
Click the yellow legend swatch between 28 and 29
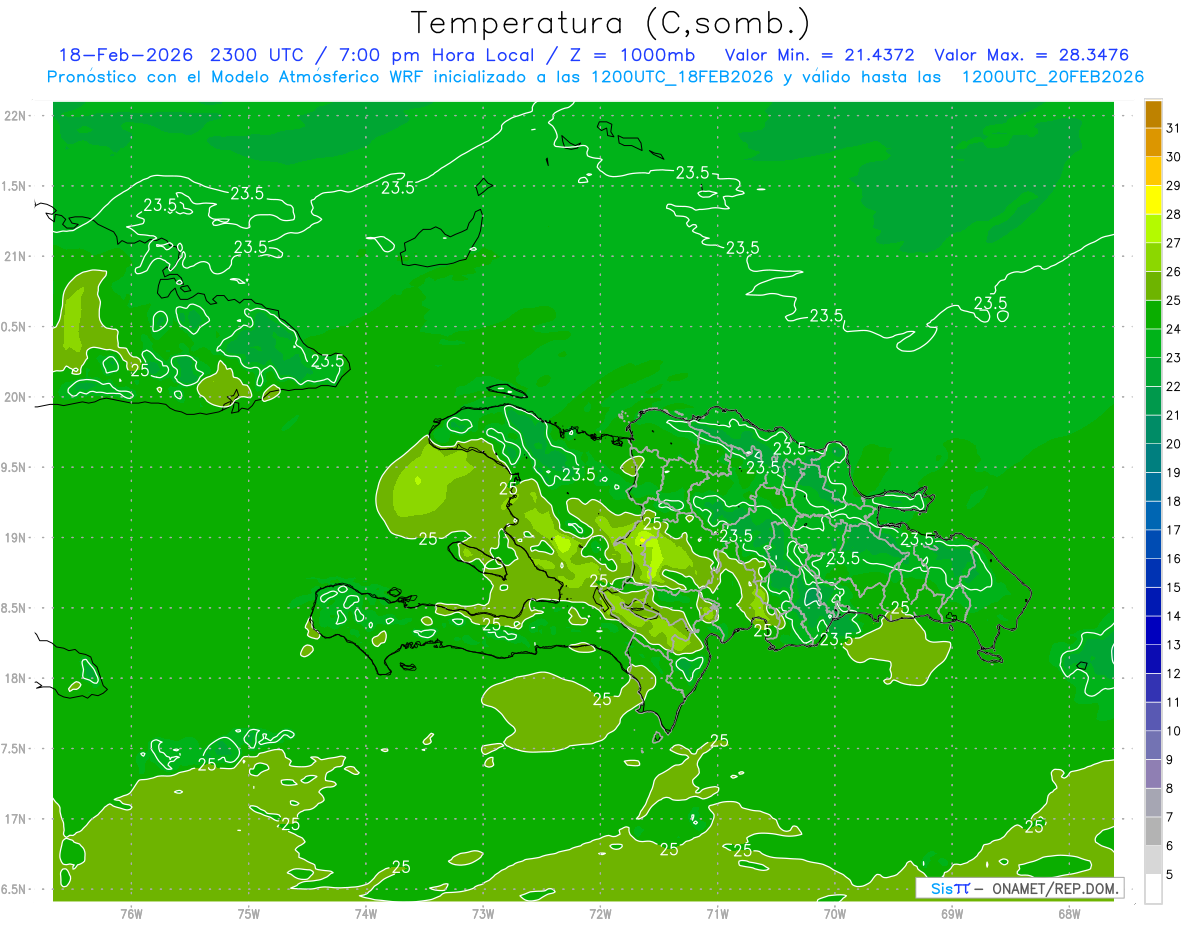pyautogui.click(x=1153, y=200)
